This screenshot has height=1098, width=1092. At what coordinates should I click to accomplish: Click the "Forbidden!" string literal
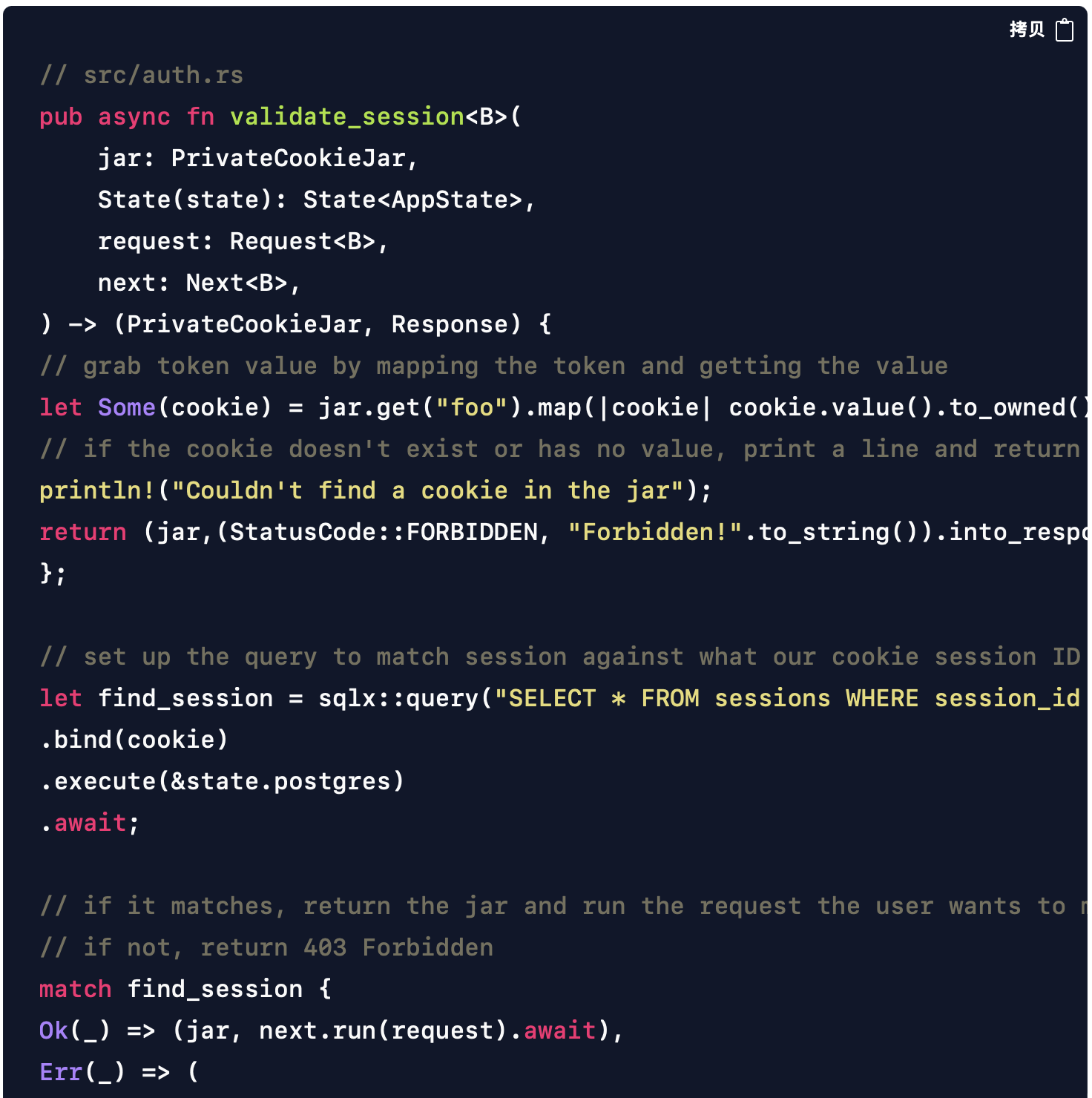click(x=655, y=532)
